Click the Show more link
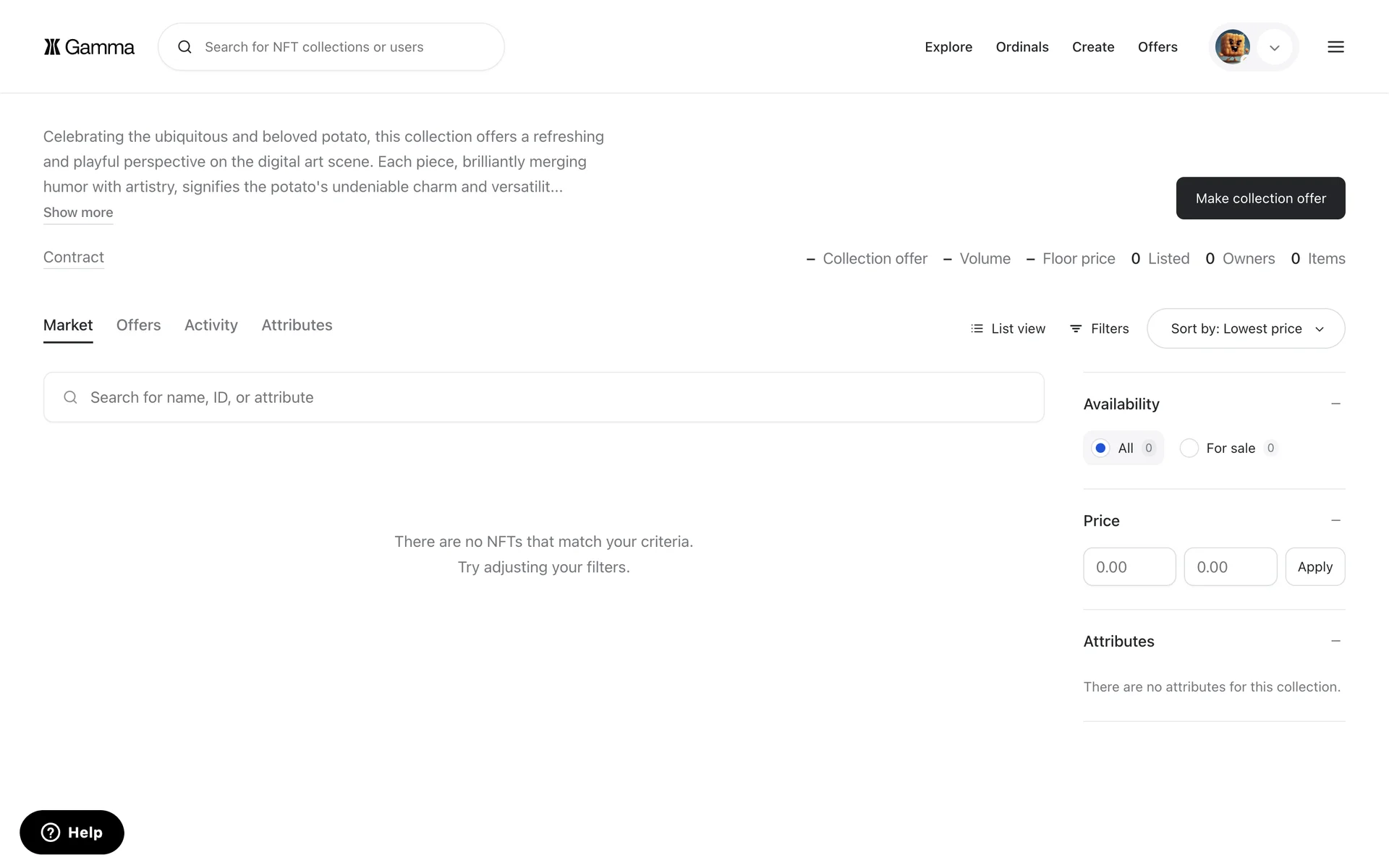Viewport: 1389px width, 868px height. click(x=78, y=213)
